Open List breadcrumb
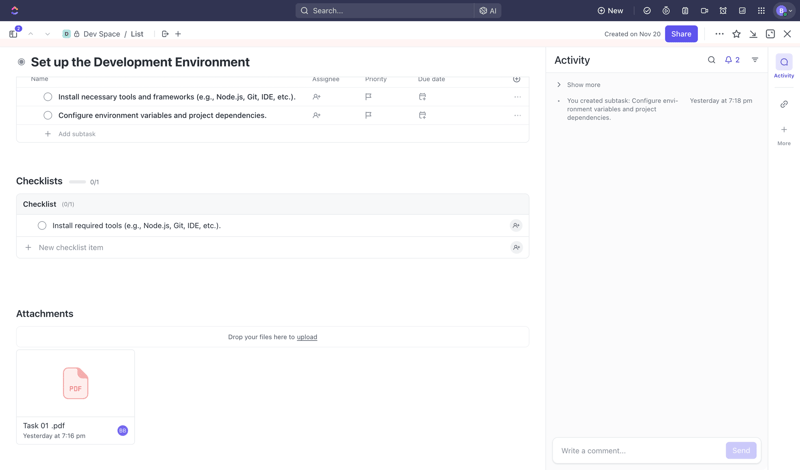 [x=137, y=34]
